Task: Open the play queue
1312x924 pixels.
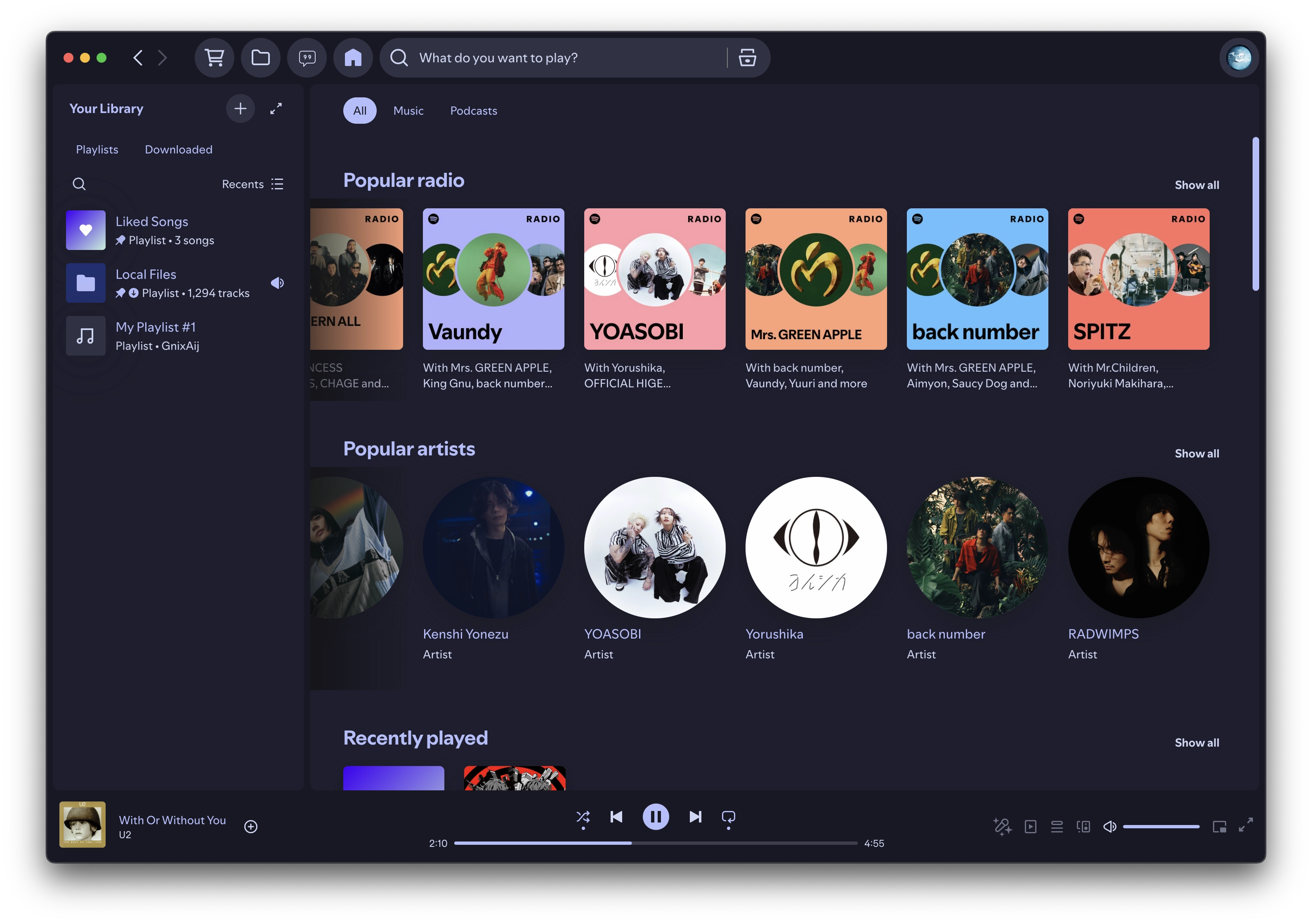Action: coord(1057,827)
